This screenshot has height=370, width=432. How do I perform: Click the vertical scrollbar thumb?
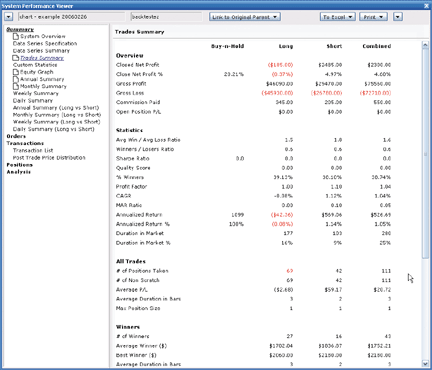[x=425, y=153]
